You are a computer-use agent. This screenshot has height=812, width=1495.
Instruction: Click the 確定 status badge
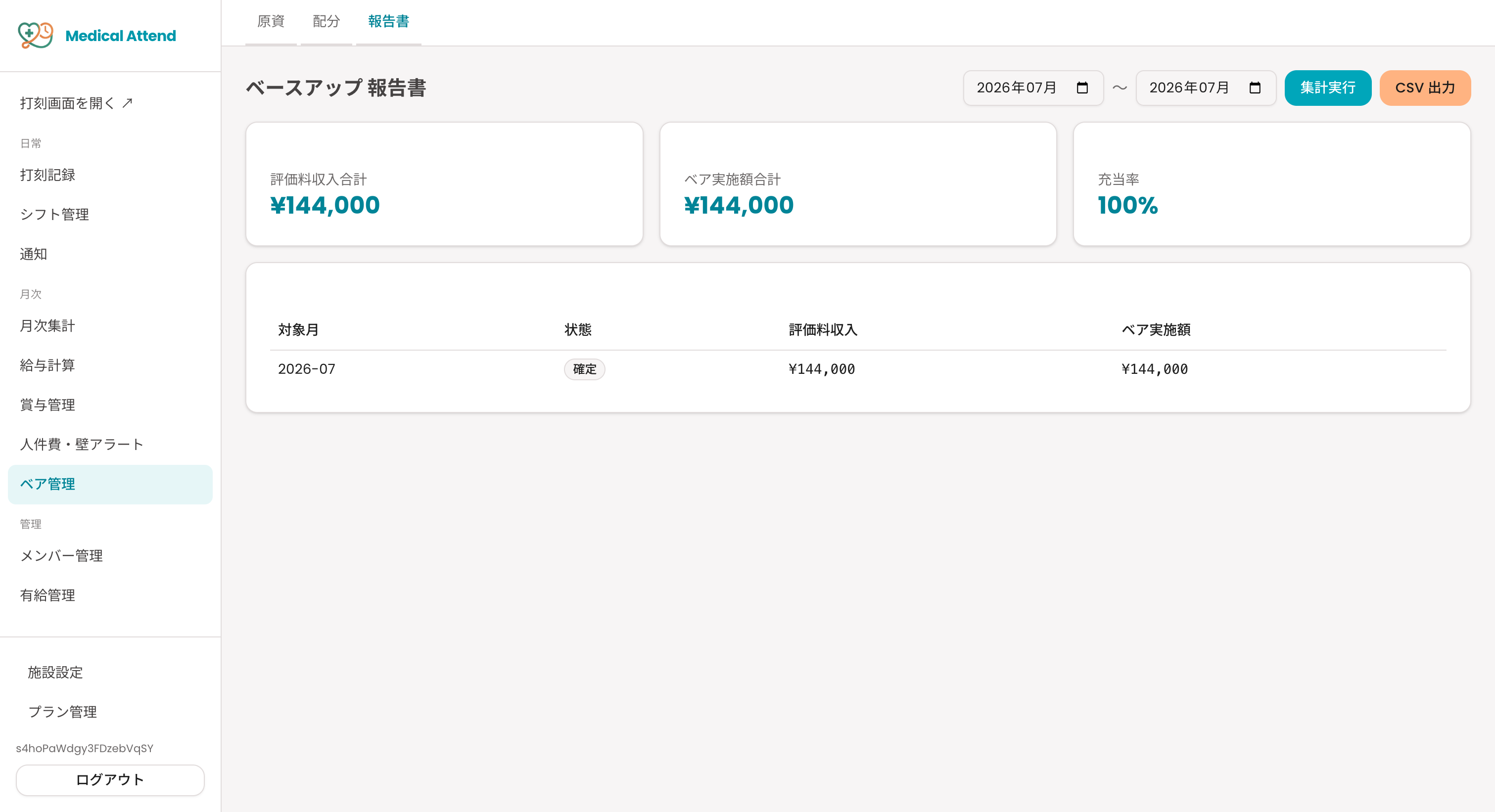tap(584, 369)
